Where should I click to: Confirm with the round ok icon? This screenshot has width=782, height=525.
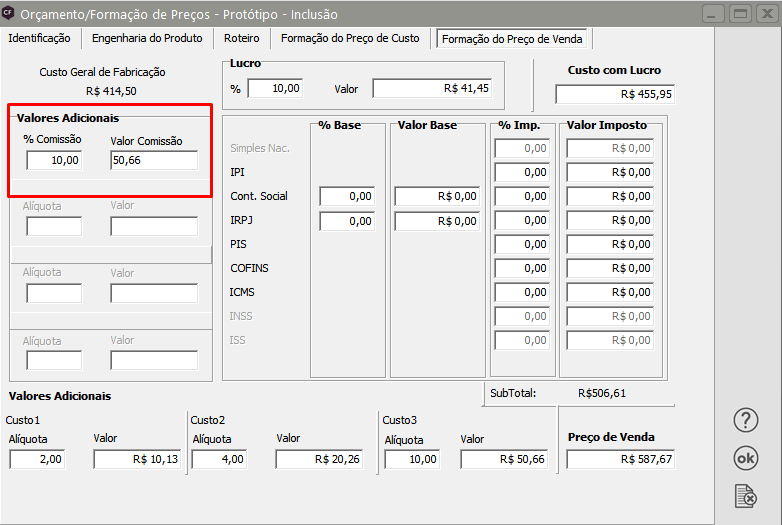745,457
